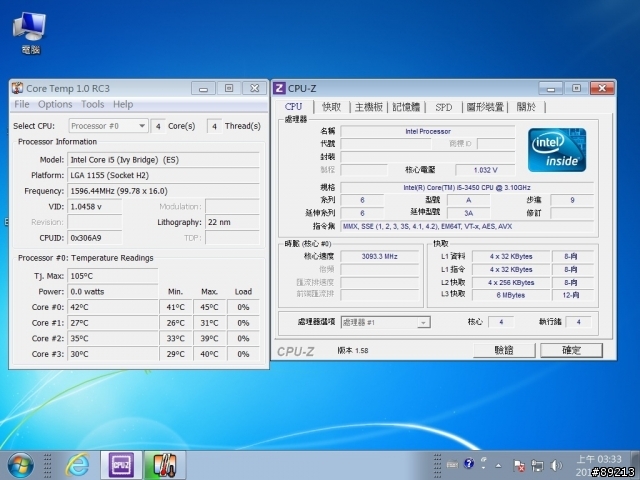Switch to the 主機板 (Mainboard) tab
This screenshot has width=640, height=480.
(x=369, y=107)
